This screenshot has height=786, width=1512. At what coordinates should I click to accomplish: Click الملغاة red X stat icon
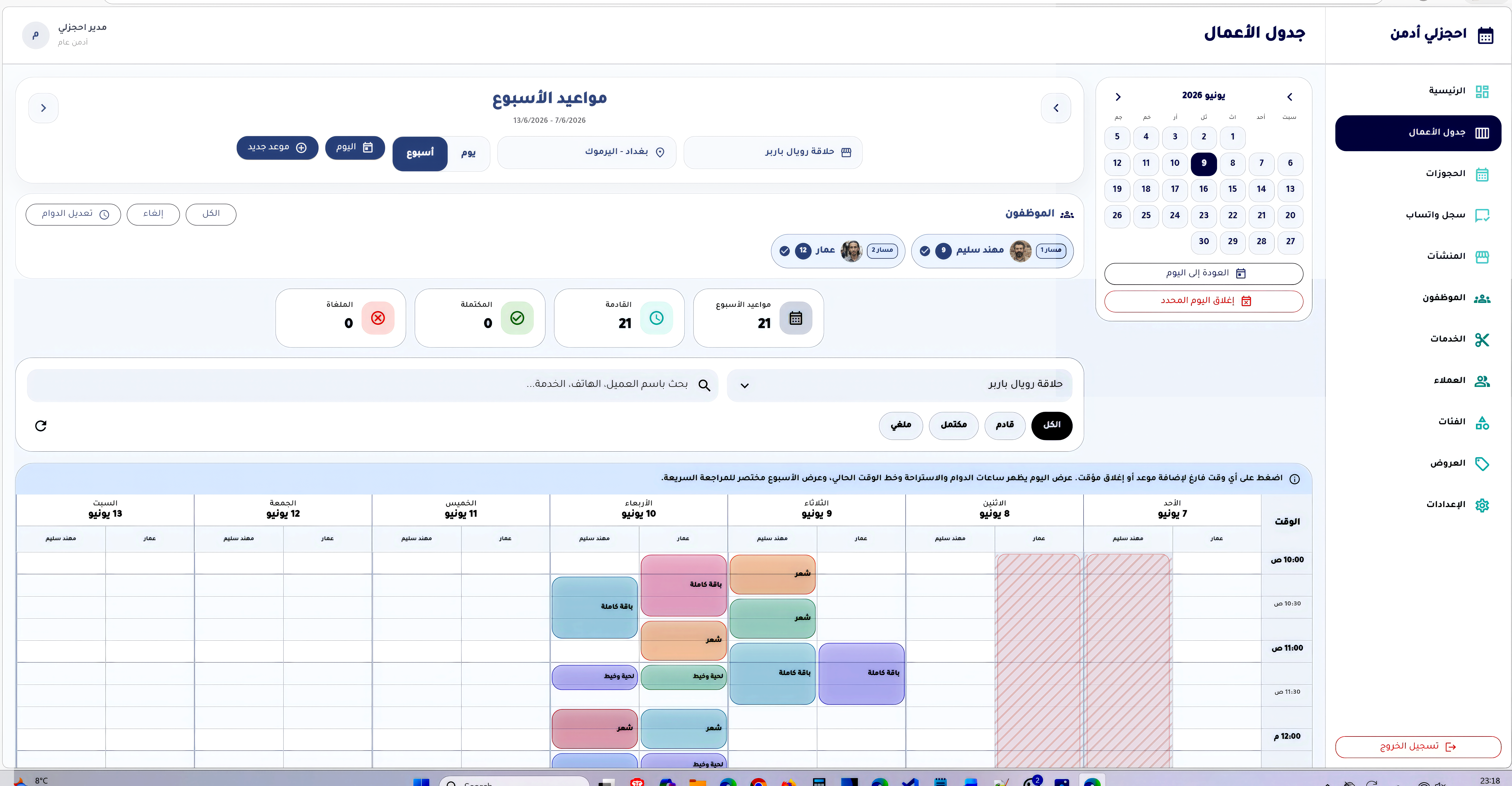point(378,318)
